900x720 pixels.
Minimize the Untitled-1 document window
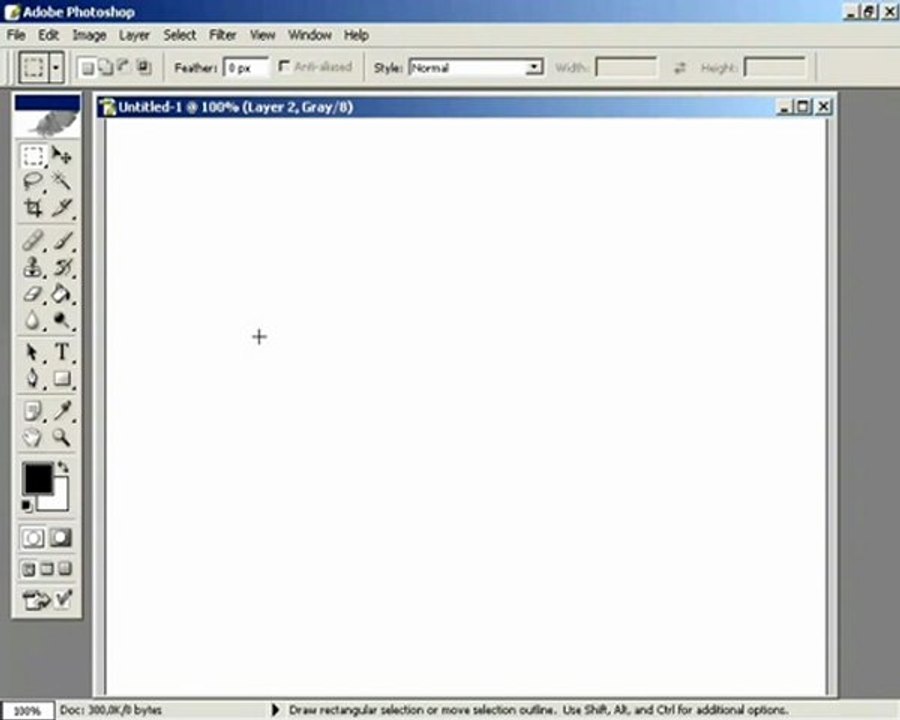pyautogui.click(x=785, y=106)
